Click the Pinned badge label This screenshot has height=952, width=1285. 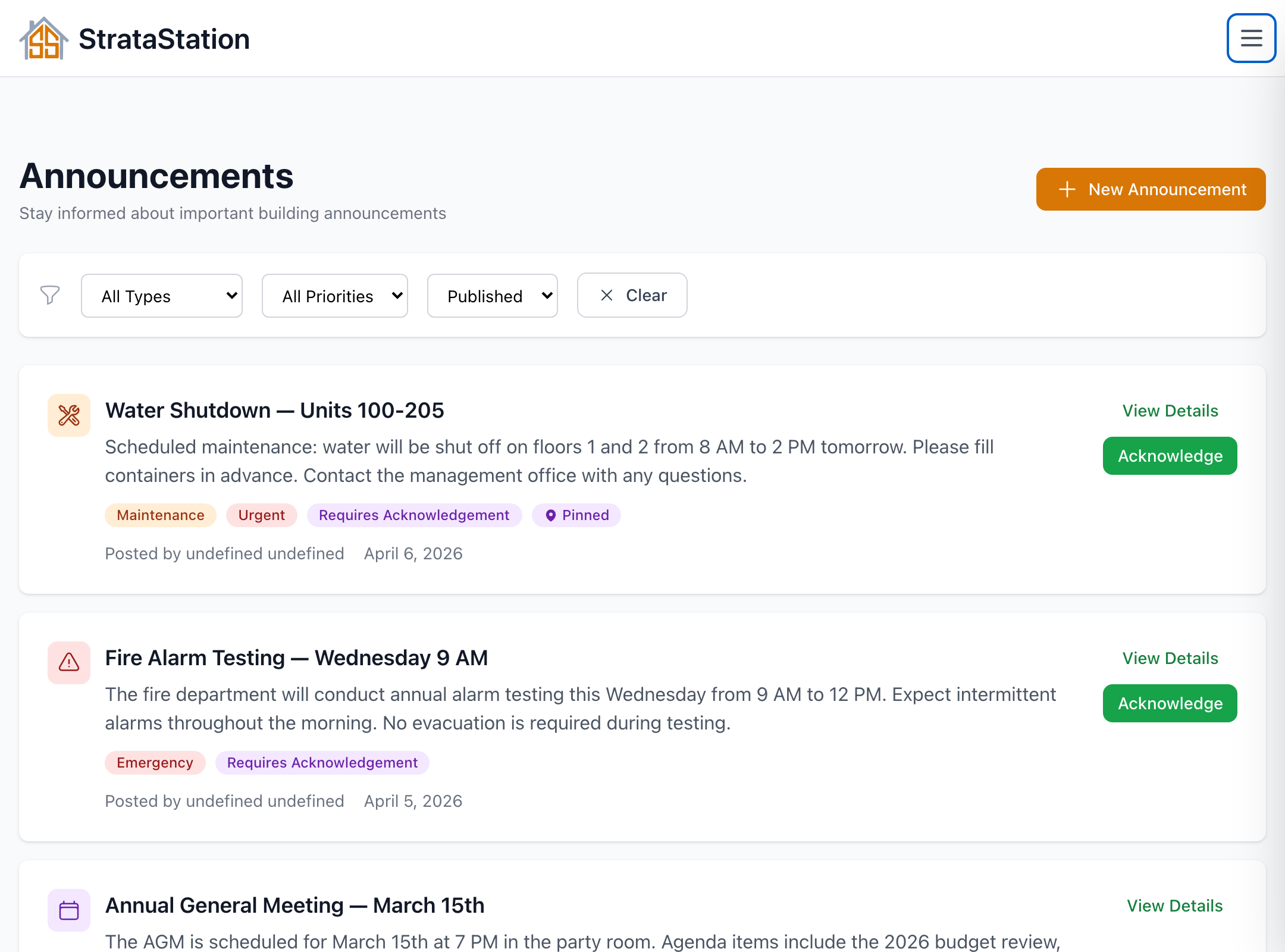585,515
